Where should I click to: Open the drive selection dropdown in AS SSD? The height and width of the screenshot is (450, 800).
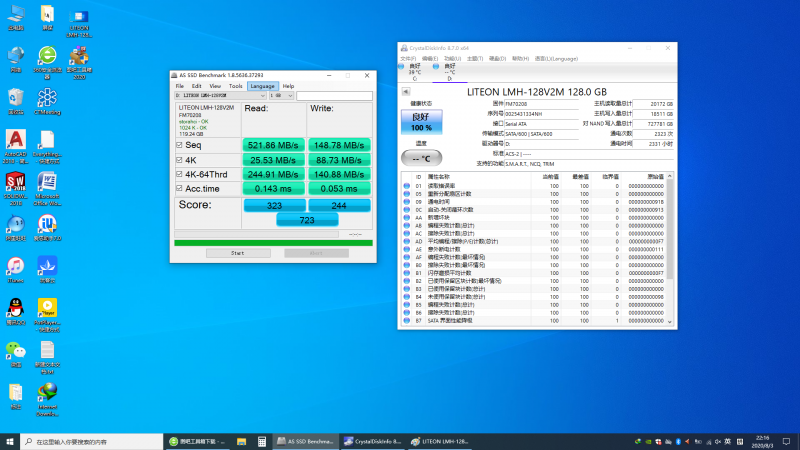[x=220, y=95]
